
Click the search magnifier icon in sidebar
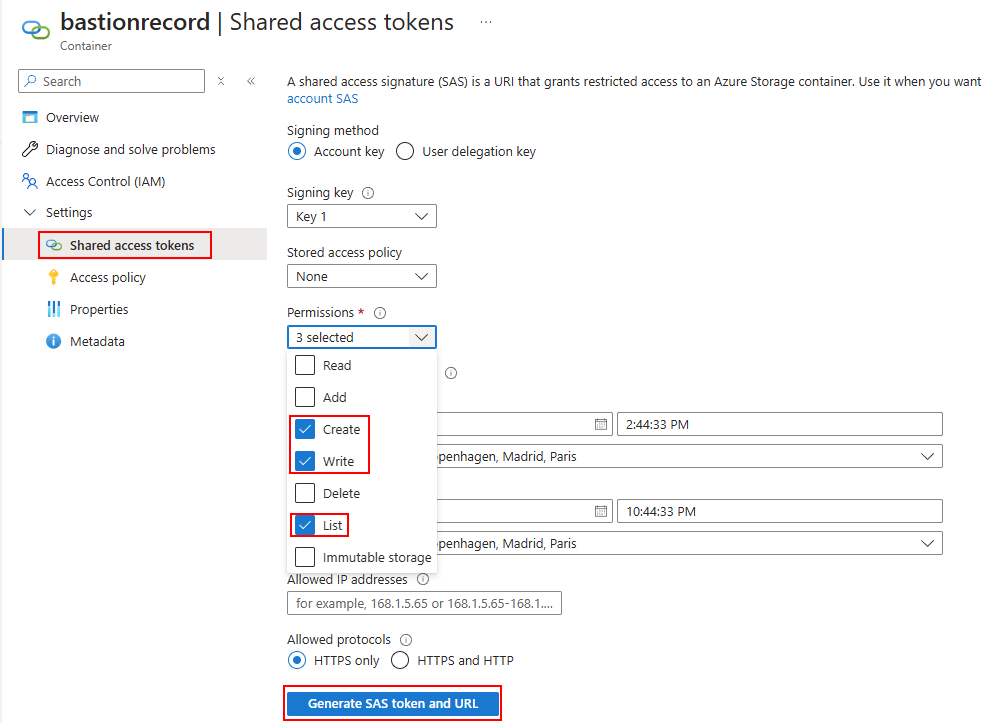click(x=30, y=81)
